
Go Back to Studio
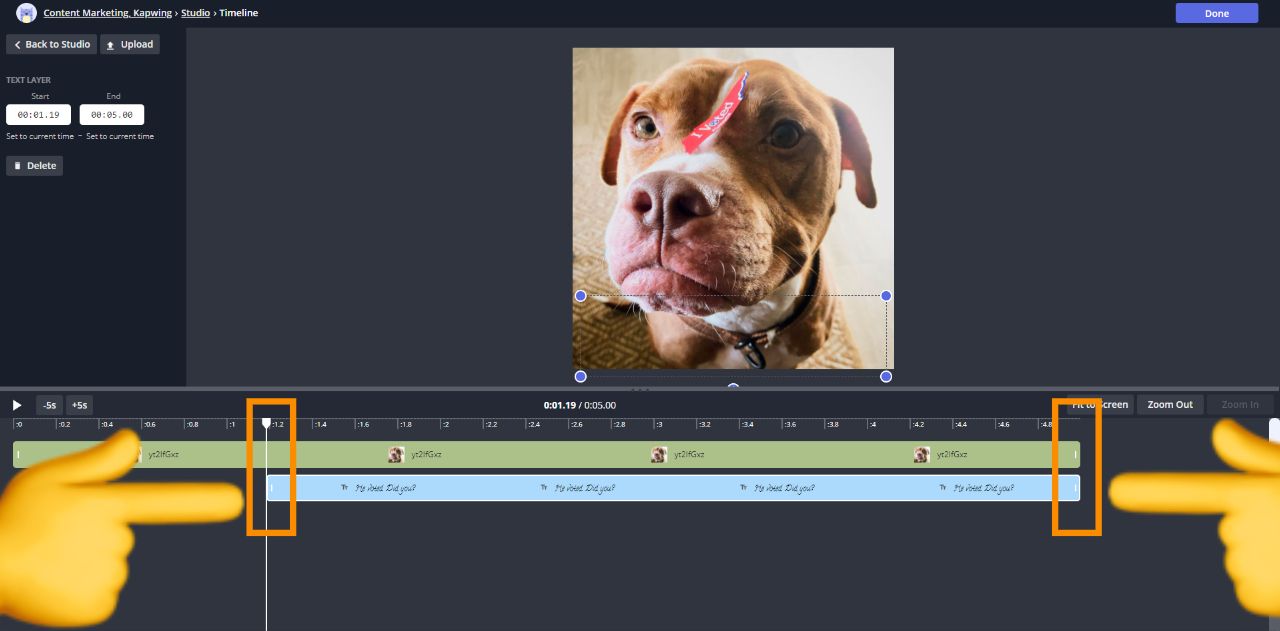[x=51, y=44]
